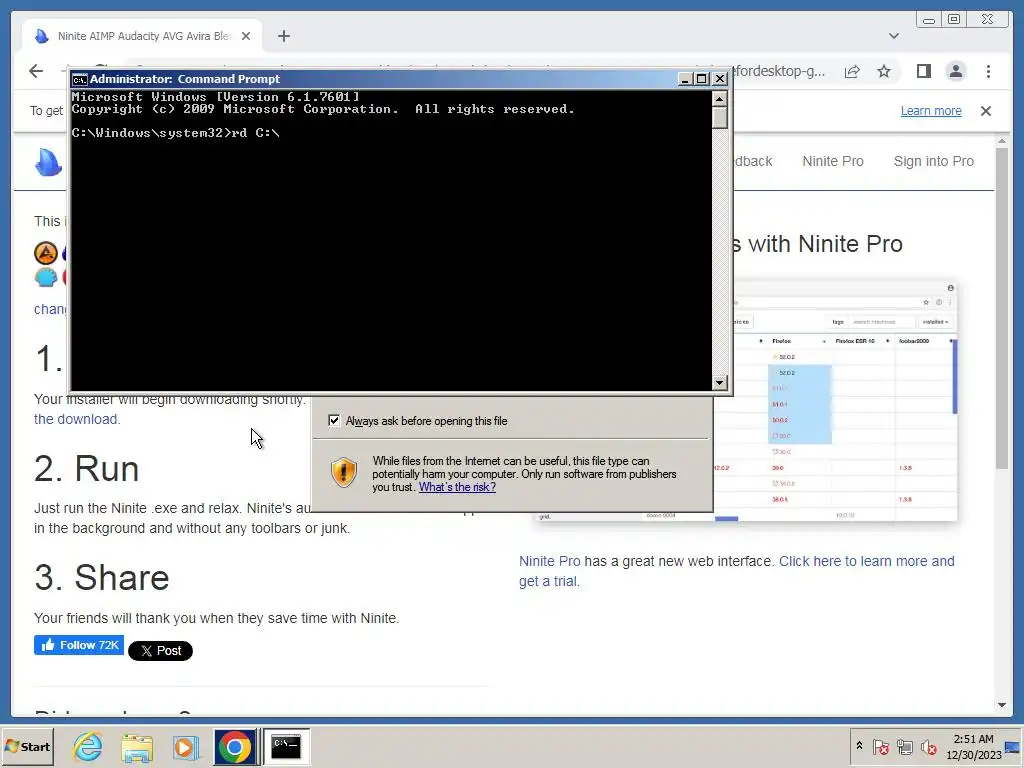
Task: Click the security warning shield icon
Action: coord(344,472)
